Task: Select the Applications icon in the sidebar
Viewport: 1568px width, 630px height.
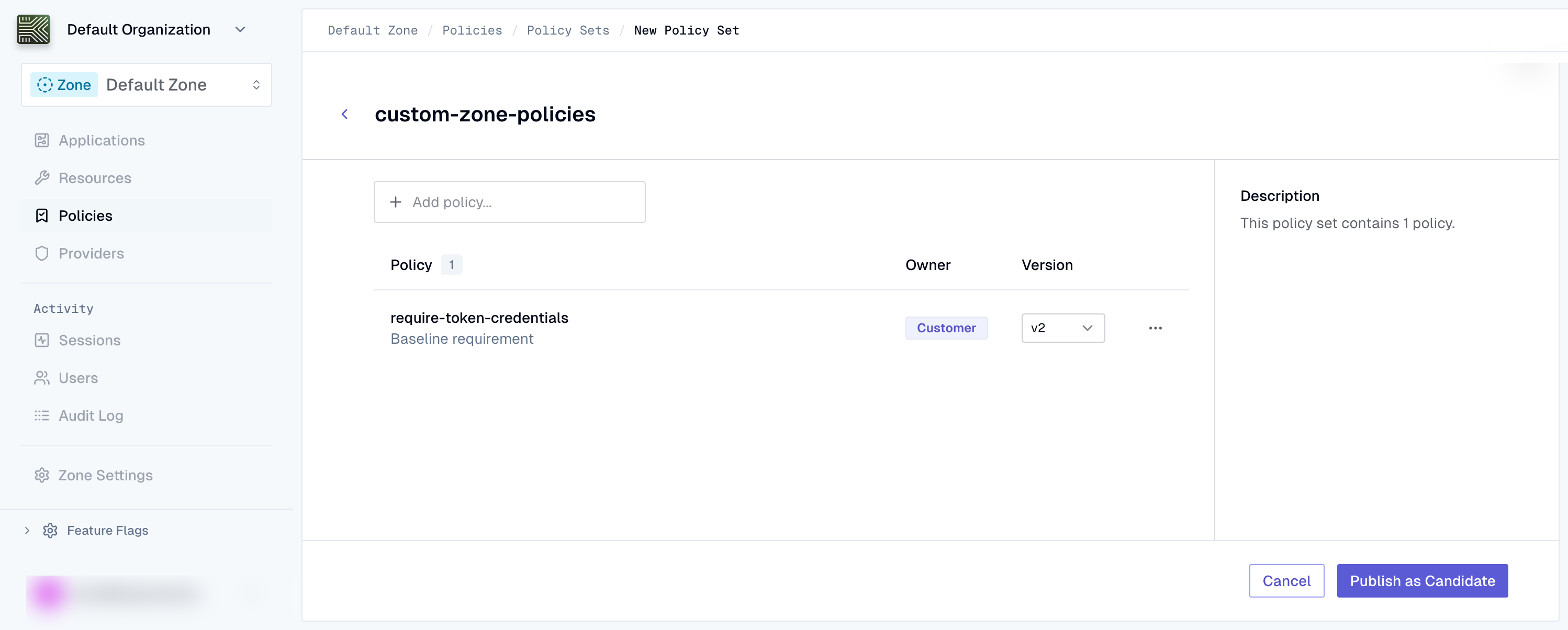Action: [x=41, y=140]
